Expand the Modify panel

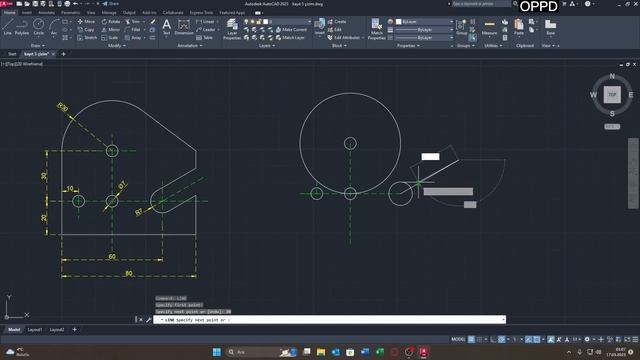(x=117, y=46)
